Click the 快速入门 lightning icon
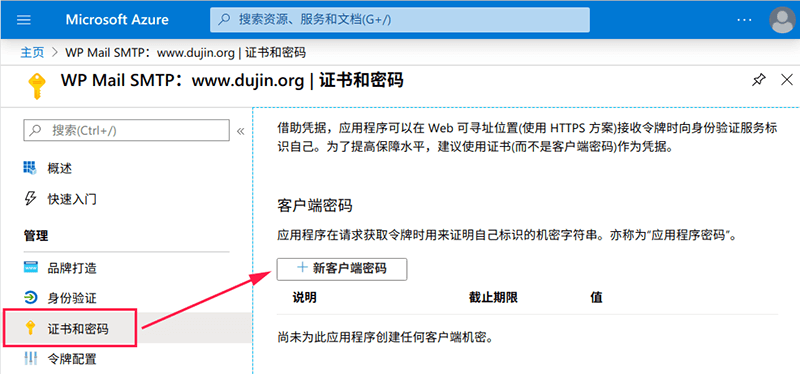 point(30,198)
